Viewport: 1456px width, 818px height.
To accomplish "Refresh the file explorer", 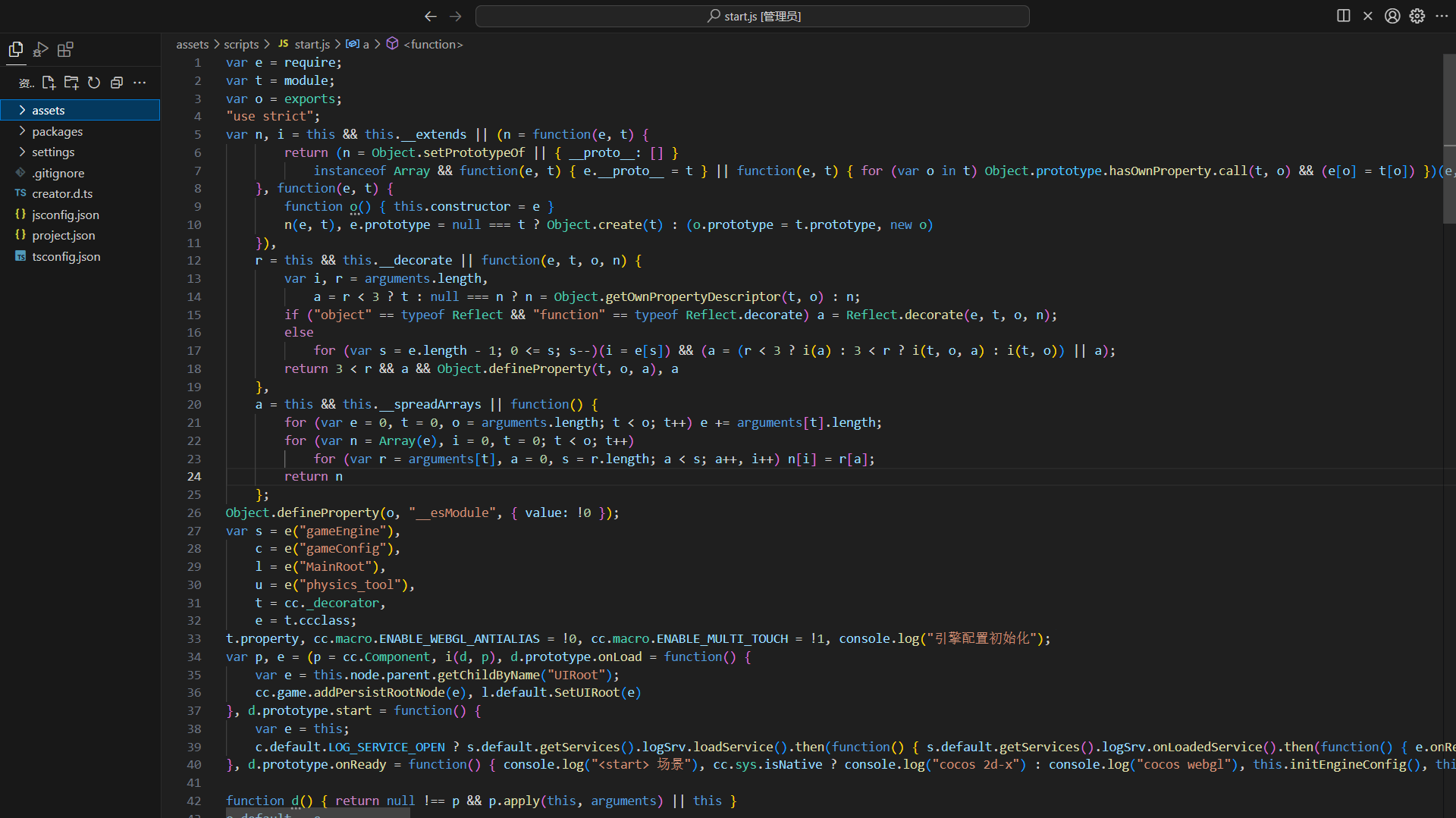I will pos(94,83).
